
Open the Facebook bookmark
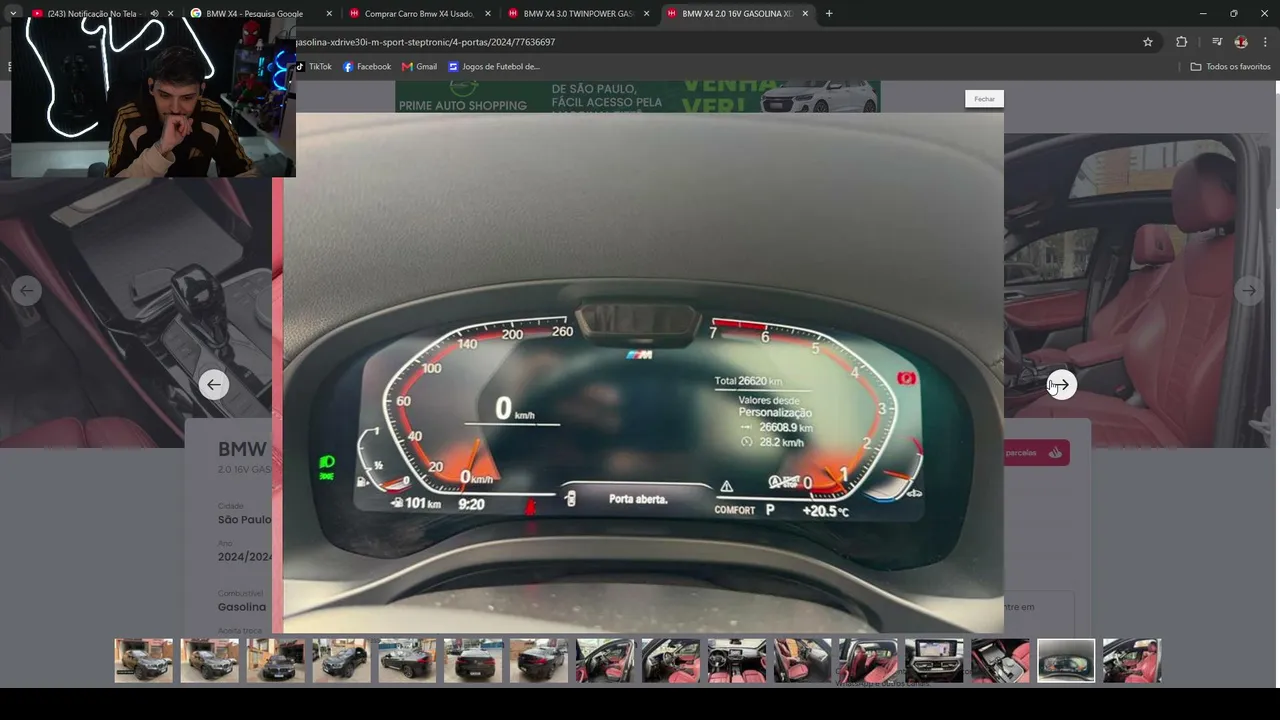point(367,67)
